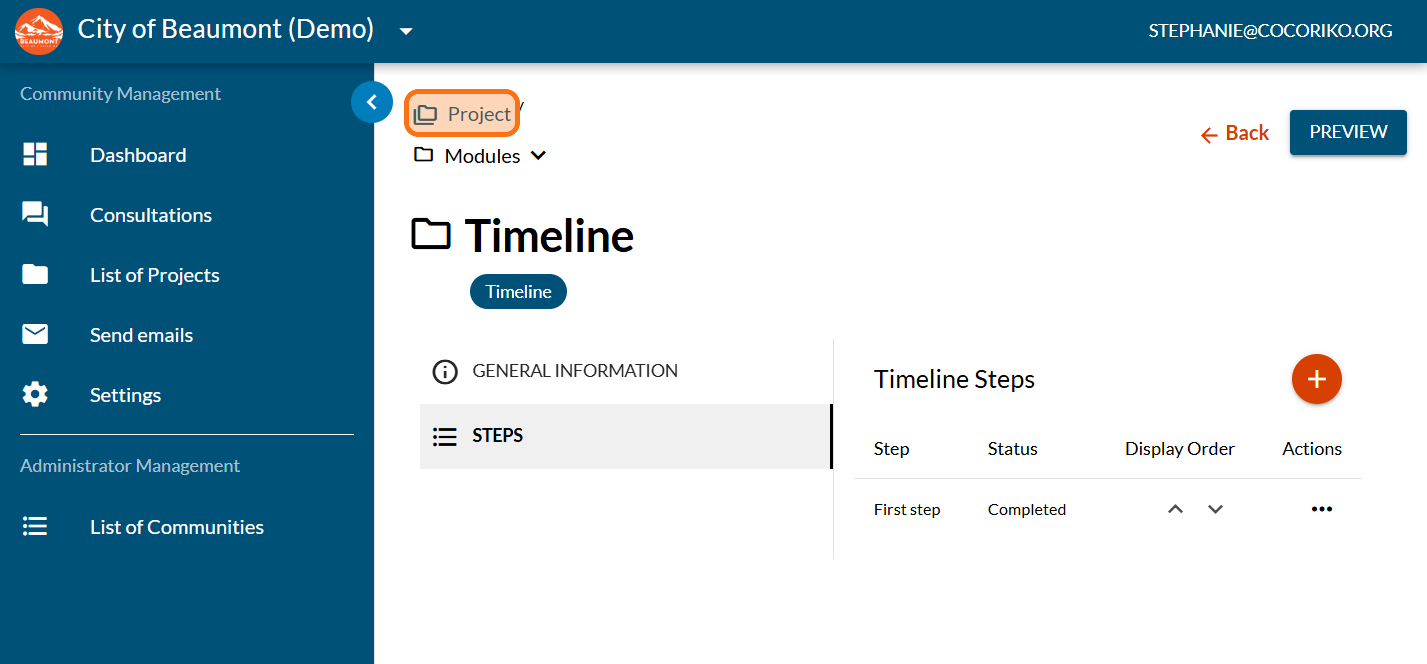Add a new timeline step

tap(1316, 379)
